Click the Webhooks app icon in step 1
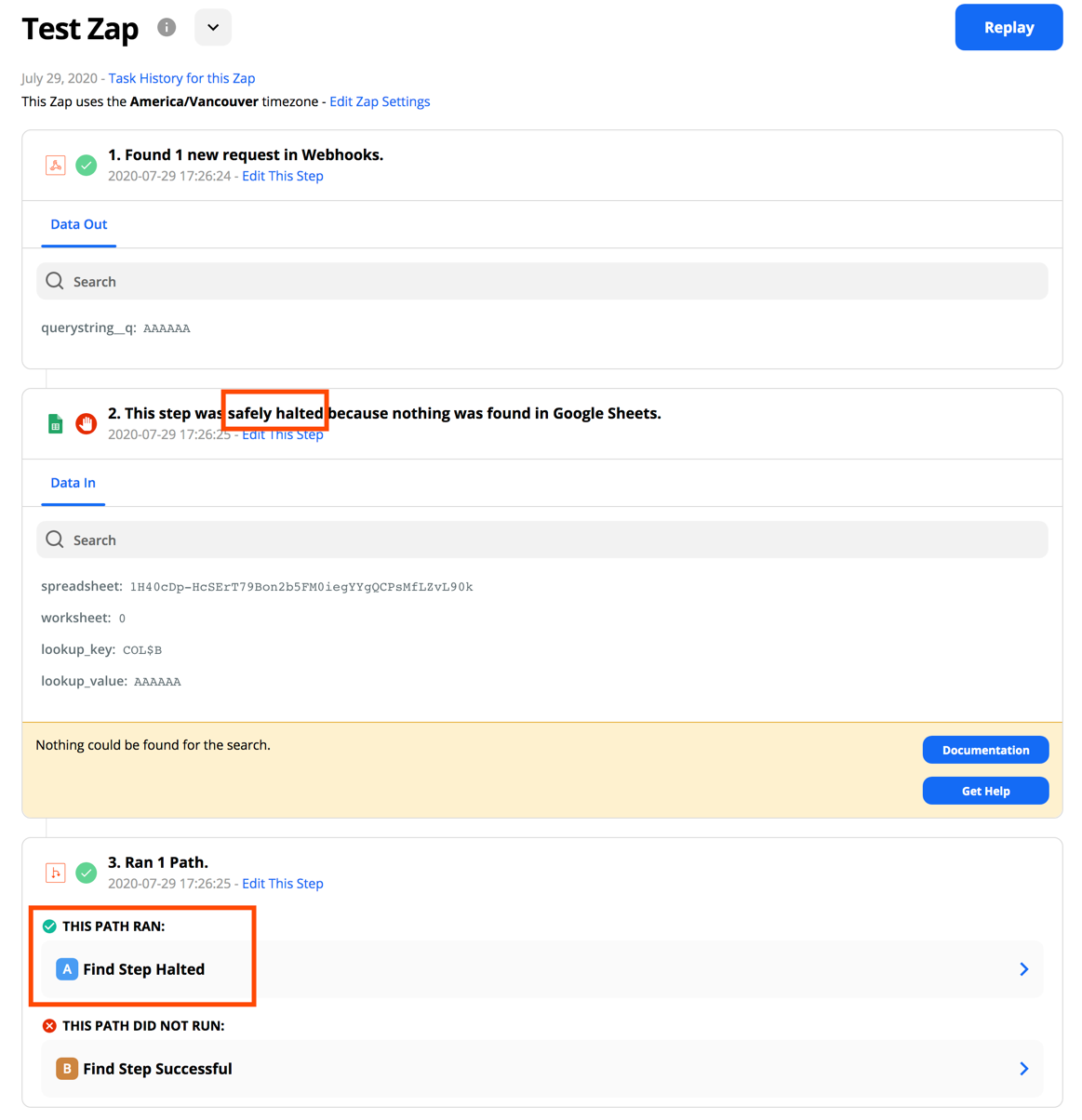Viewport: 1082px width, 1120px height. coord(56,166)
